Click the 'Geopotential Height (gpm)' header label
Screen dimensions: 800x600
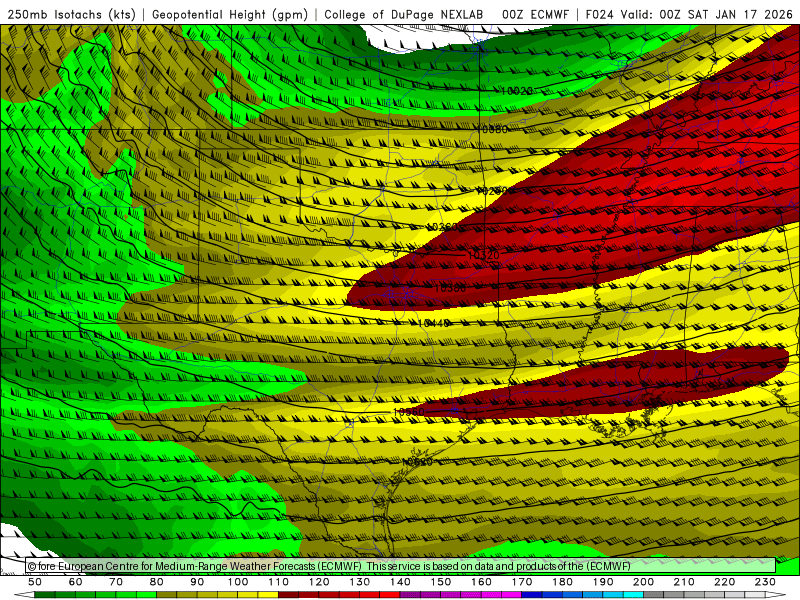(230, 14)
